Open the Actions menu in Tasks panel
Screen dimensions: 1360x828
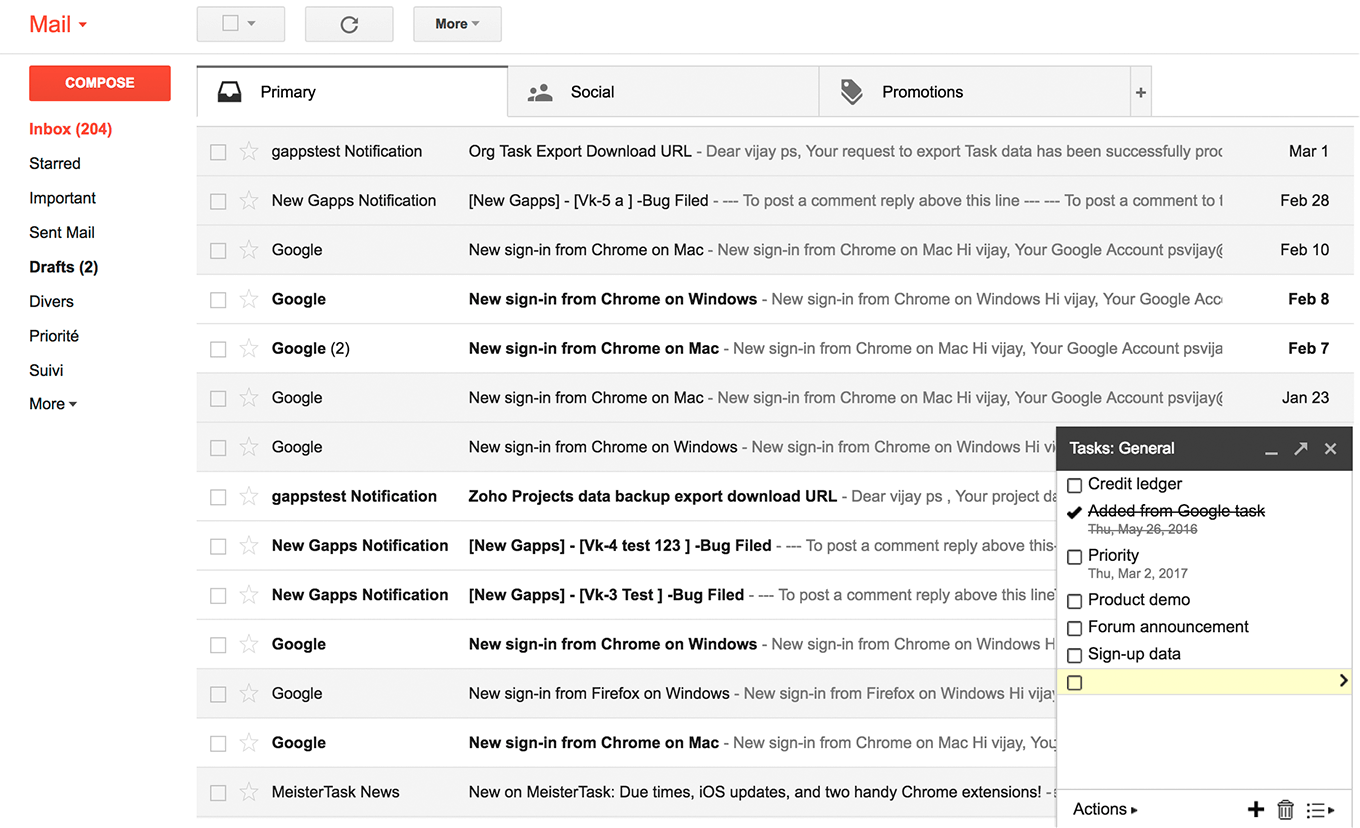(1105, 809)
